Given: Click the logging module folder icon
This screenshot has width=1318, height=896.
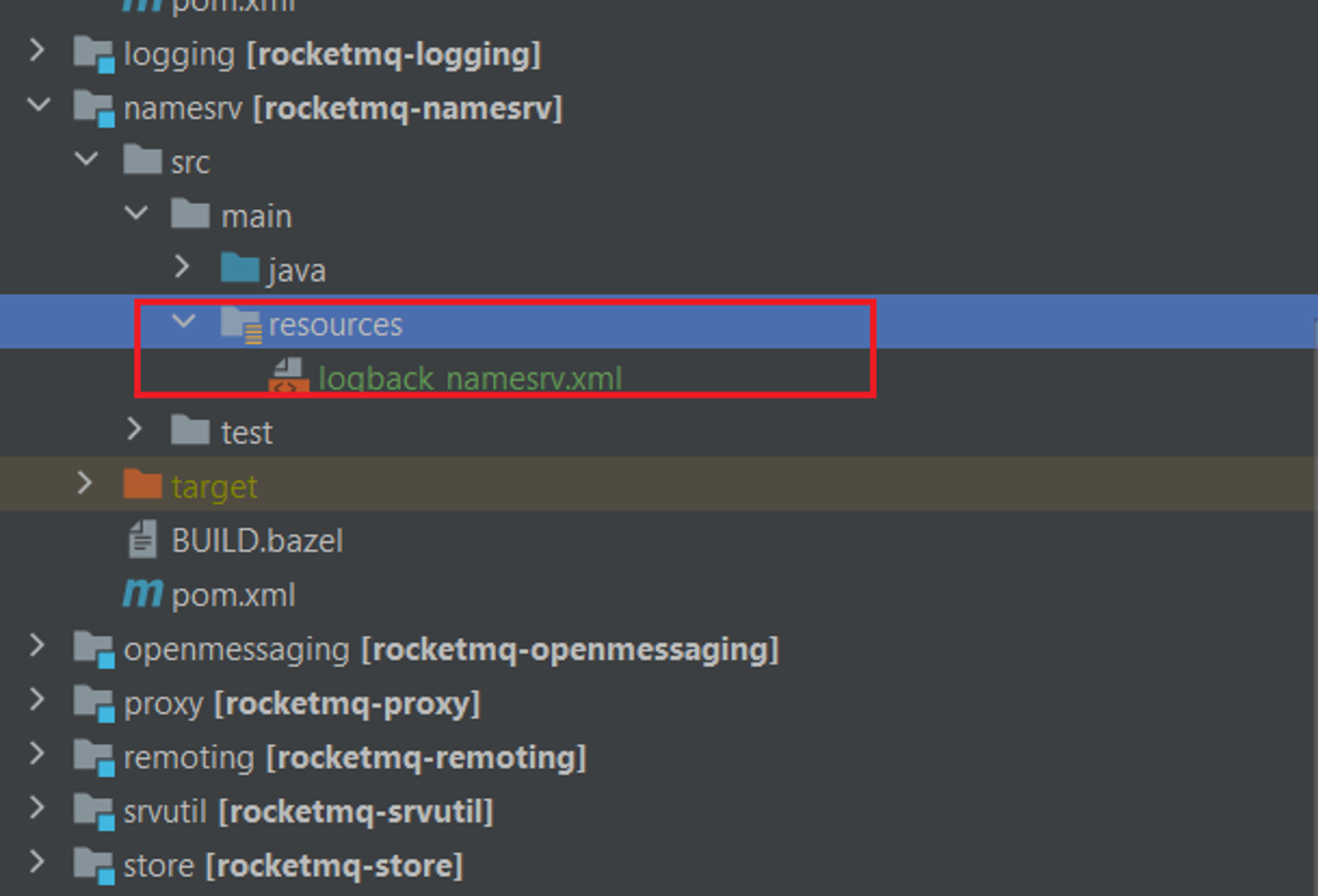Looking at the screenshot, I should [x=94, y=55].
